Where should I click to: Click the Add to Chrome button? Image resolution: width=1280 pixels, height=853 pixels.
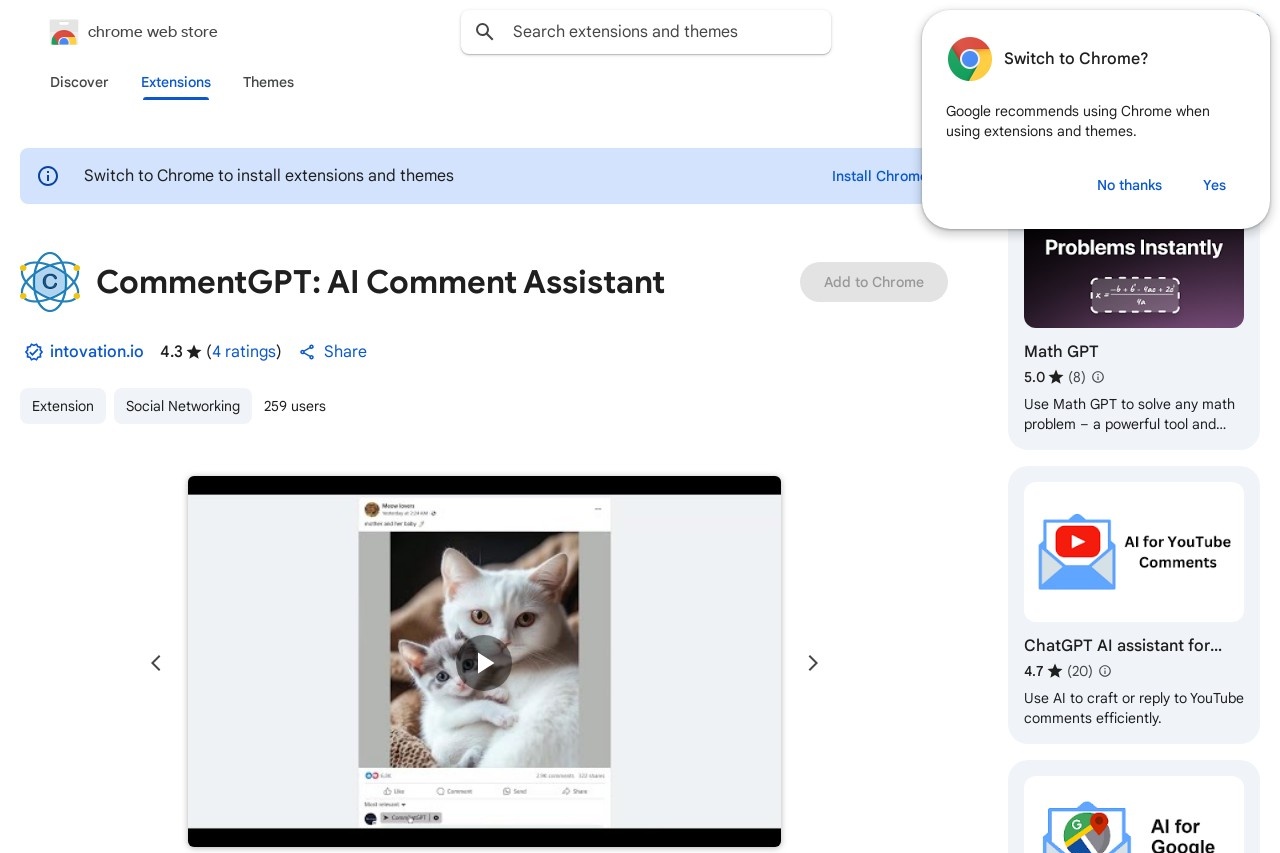click(x=874, y=282)
